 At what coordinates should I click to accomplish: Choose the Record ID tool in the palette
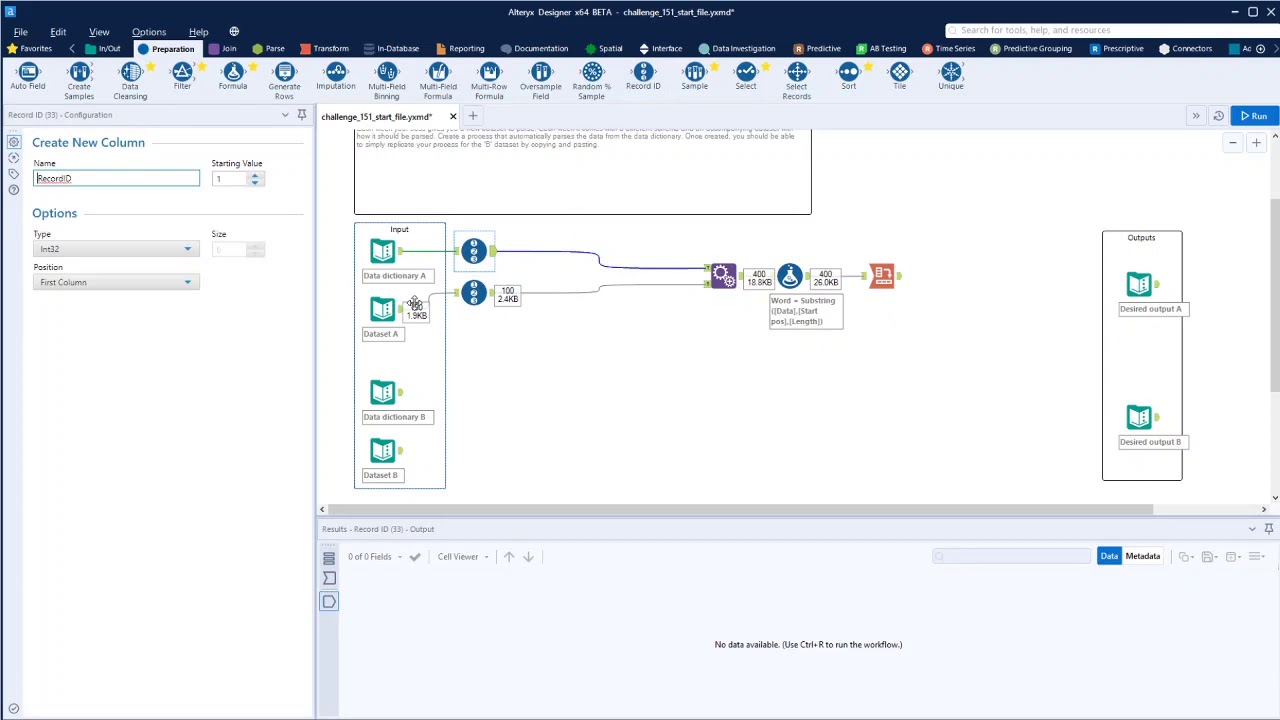click(x=643, y=77)
